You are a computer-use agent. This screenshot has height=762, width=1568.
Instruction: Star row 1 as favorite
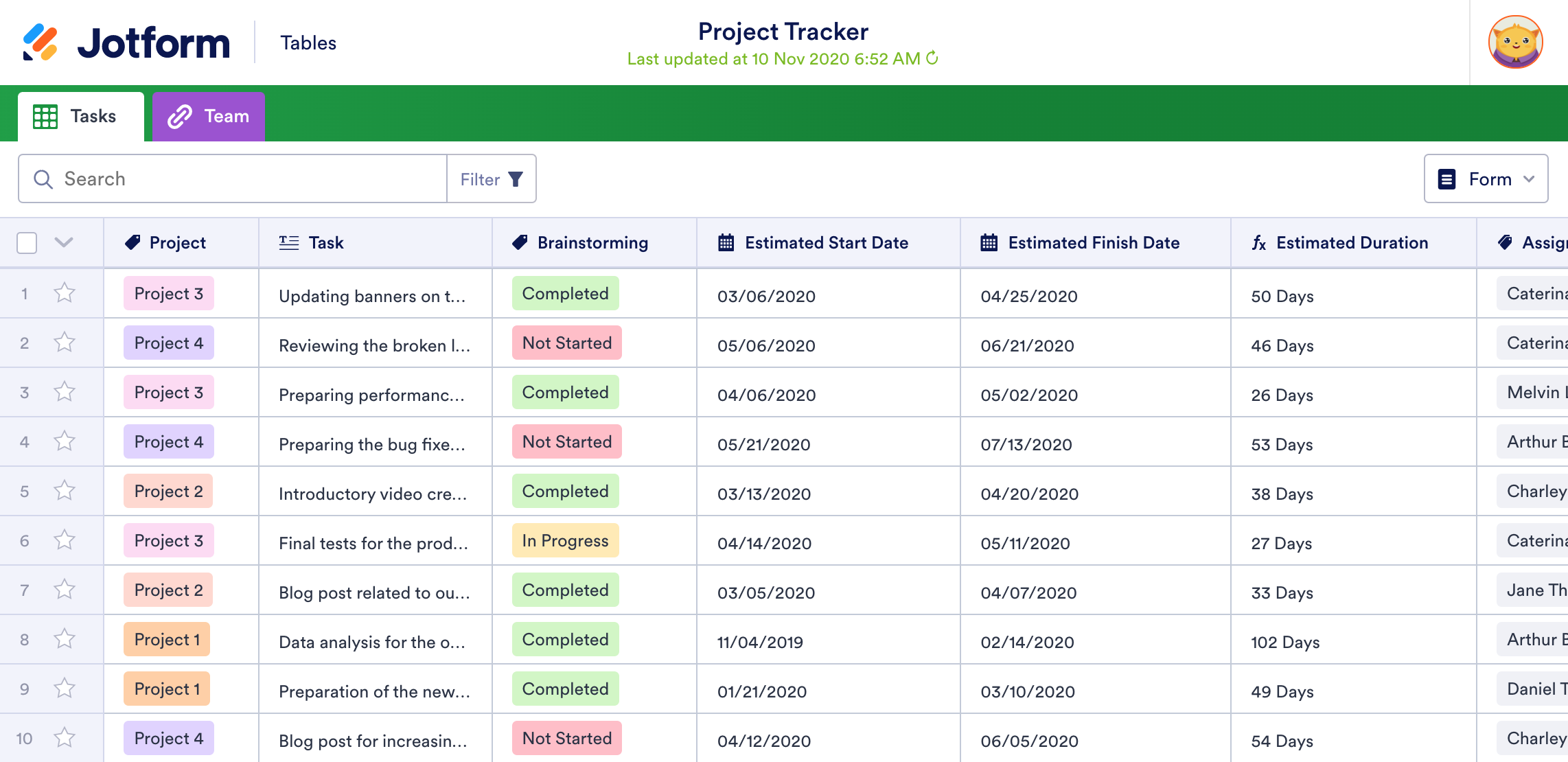point(65,293)
